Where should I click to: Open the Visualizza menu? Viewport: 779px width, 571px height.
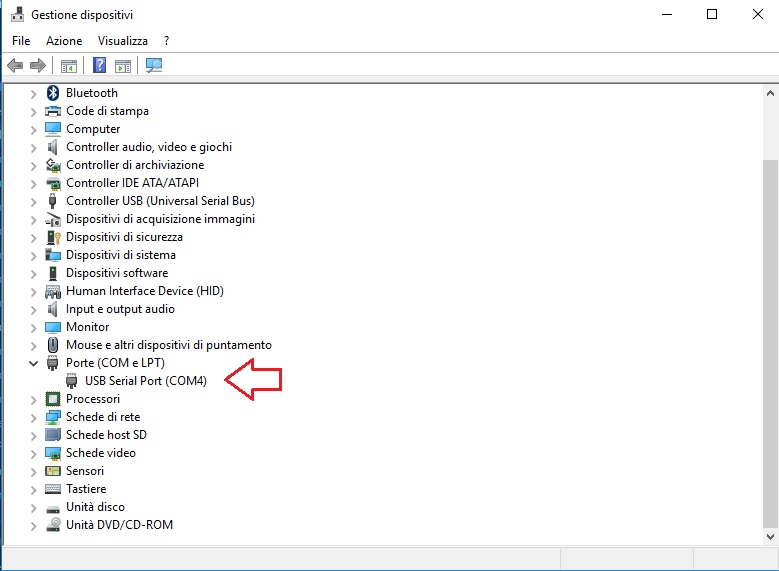[123, 41]
